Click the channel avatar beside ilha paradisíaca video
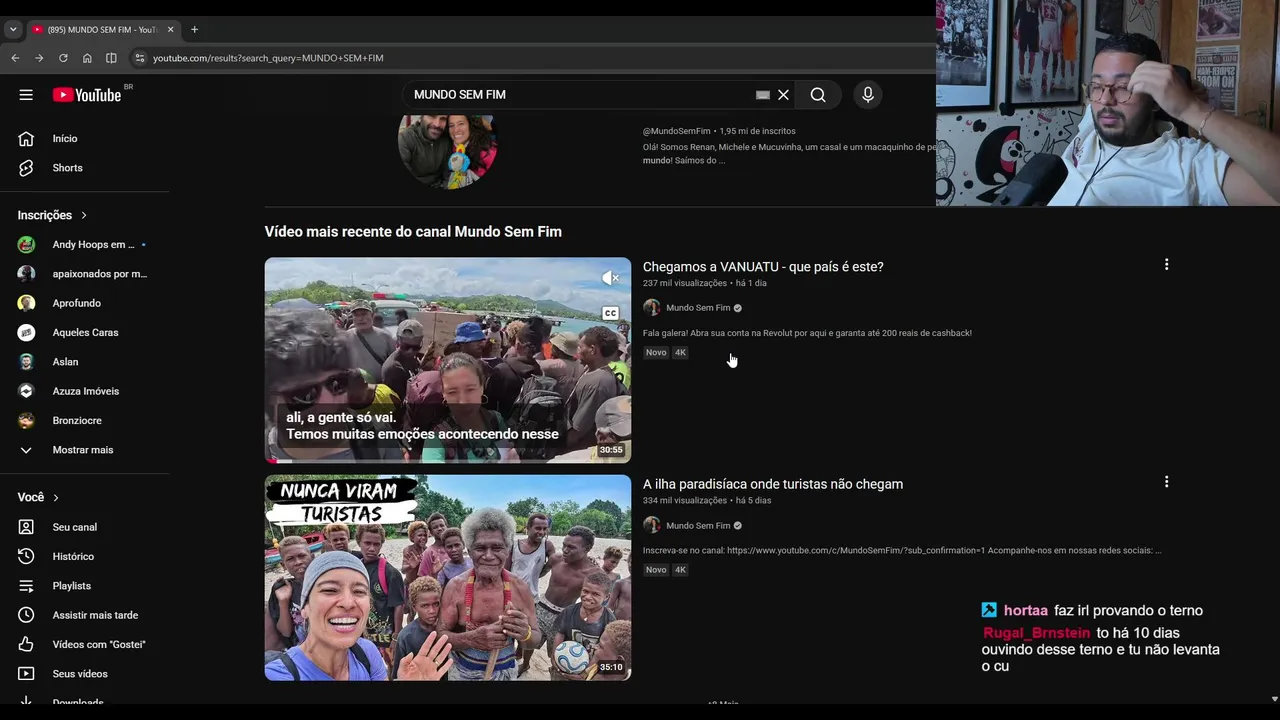The image size is (1280, 720). [652, 525]
